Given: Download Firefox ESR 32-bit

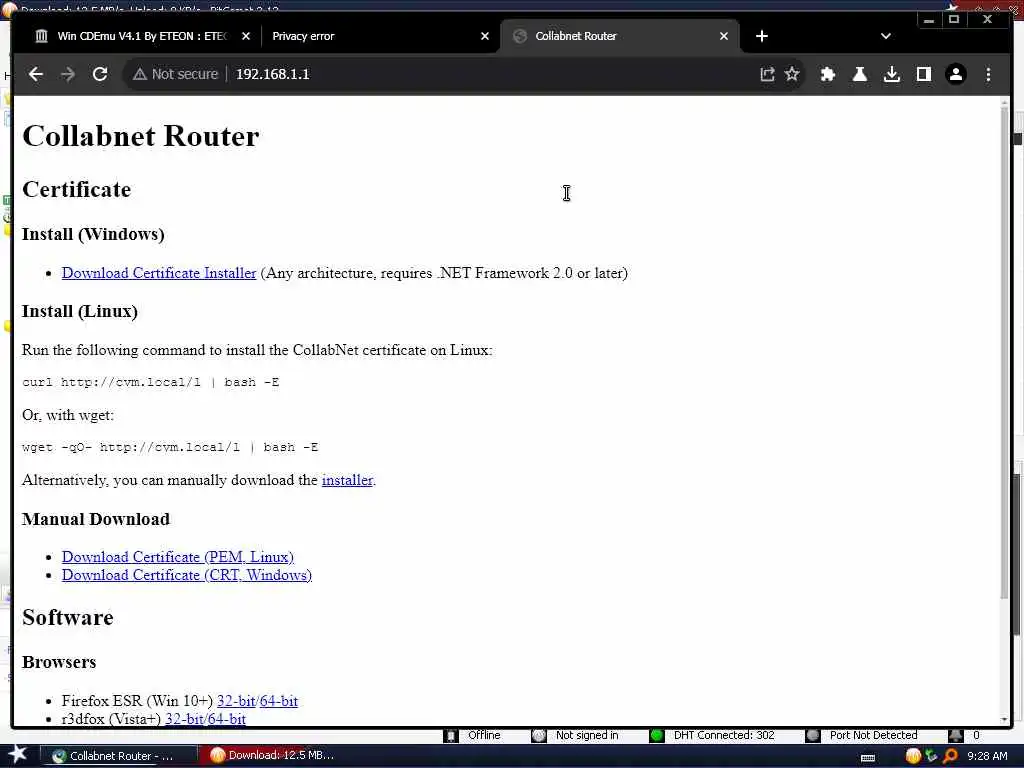Looking at the screenshot, I should tap(236, 701).
